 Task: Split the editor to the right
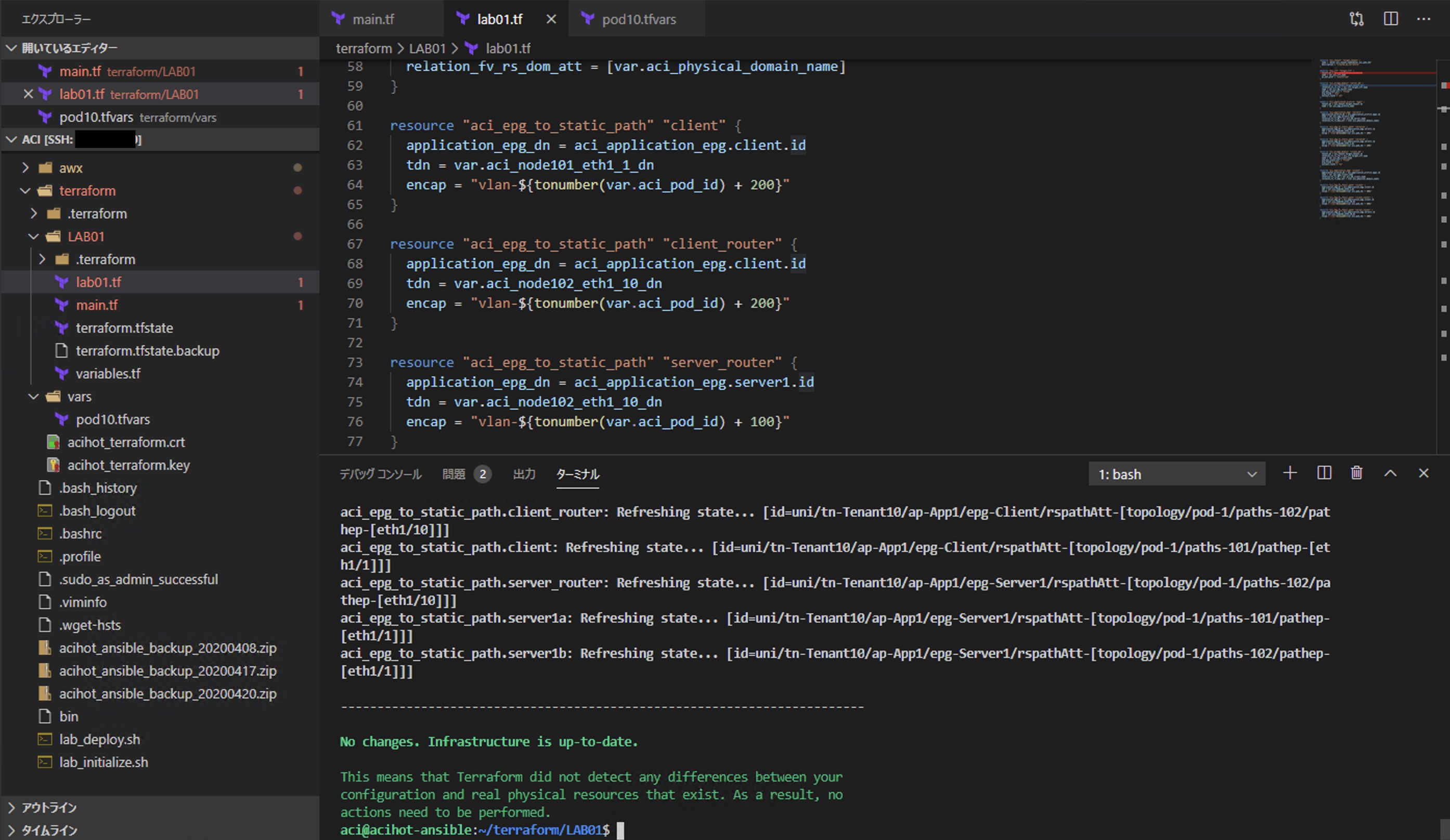pos(1390,19)
